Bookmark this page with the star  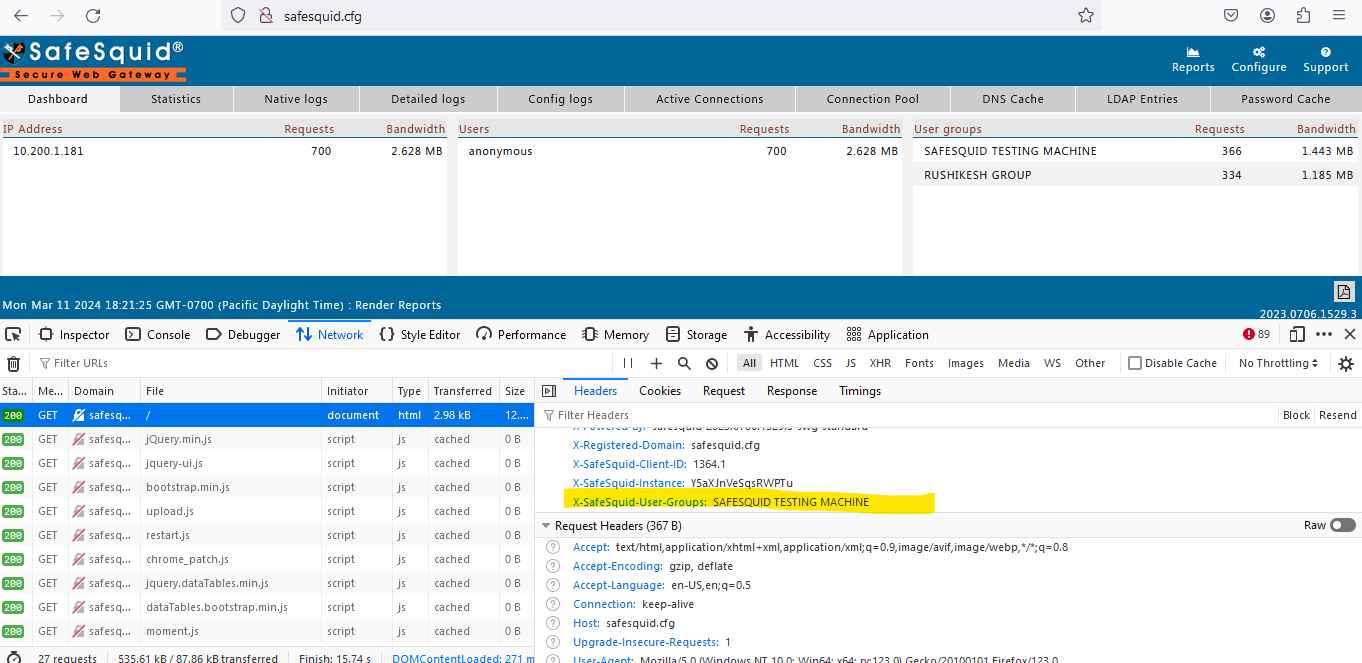[x=1086, y=16]
